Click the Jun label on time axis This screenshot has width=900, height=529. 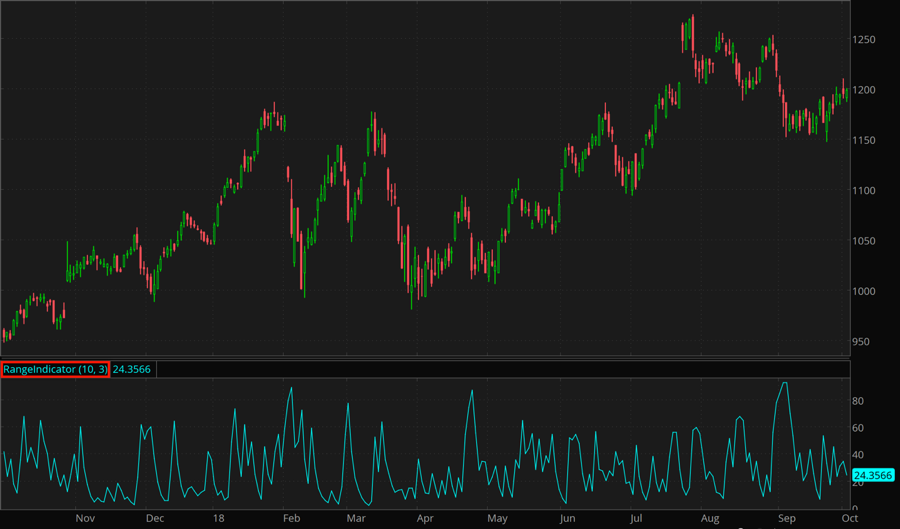tap(568, 519)
